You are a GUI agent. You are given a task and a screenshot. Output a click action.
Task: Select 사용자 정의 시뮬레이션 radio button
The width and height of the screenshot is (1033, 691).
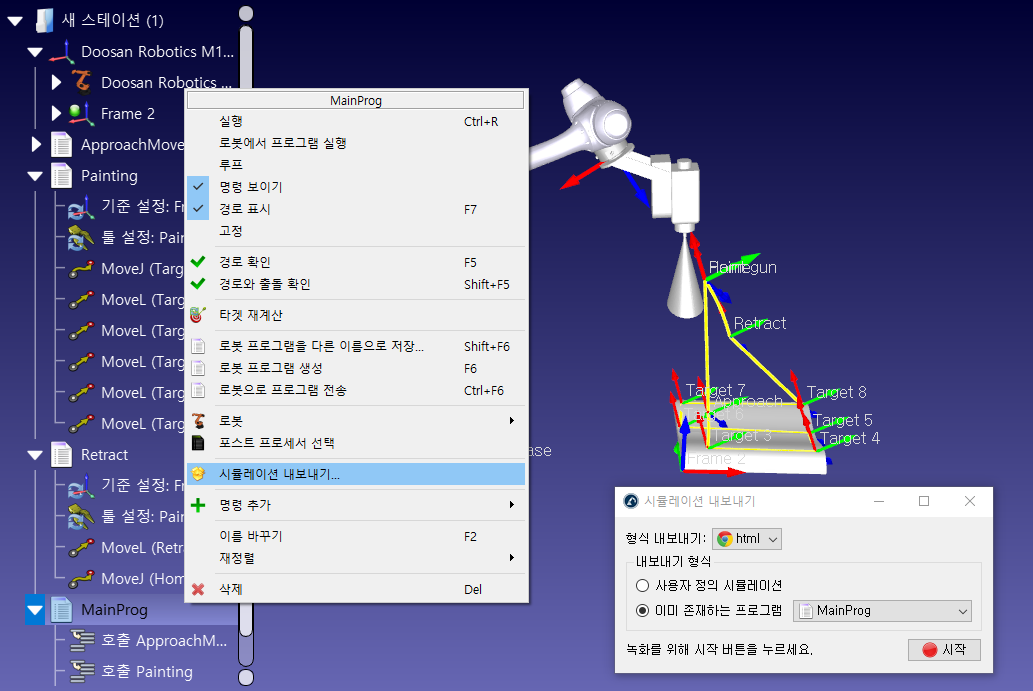642,585
